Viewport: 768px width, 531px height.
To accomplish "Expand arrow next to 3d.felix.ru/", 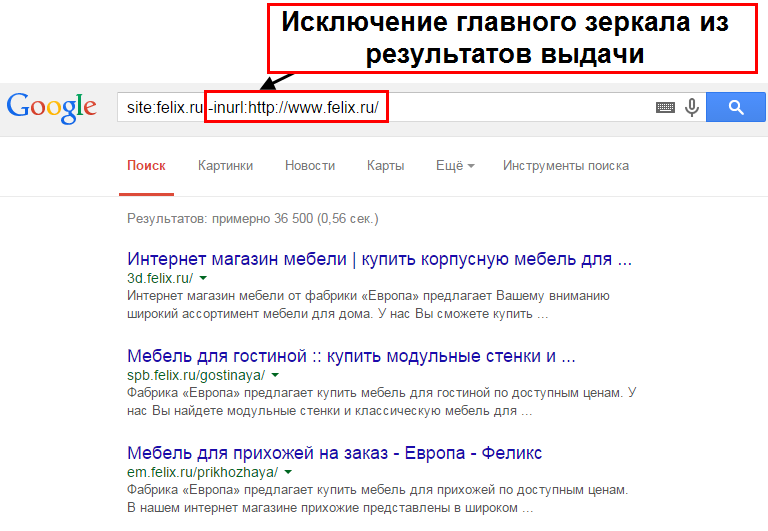I will point(203,278).
